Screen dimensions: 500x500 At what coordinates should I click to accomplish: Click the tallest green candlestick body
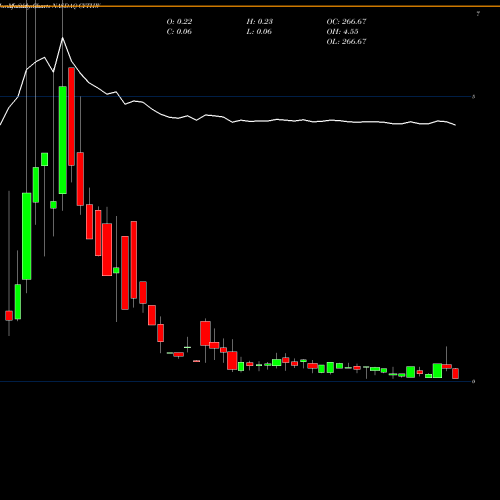pos(63,140)
